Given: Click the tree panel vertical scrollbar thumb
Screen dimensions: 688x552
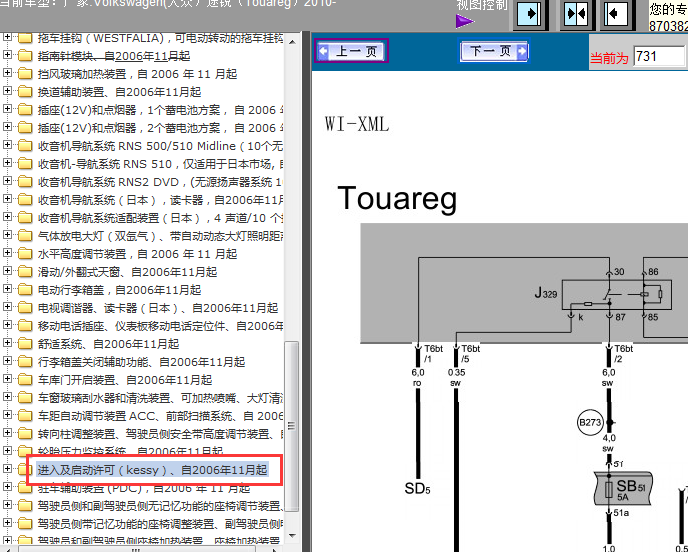Looking at the screenshot, I should pyautogui.click(x=291, y=426).
